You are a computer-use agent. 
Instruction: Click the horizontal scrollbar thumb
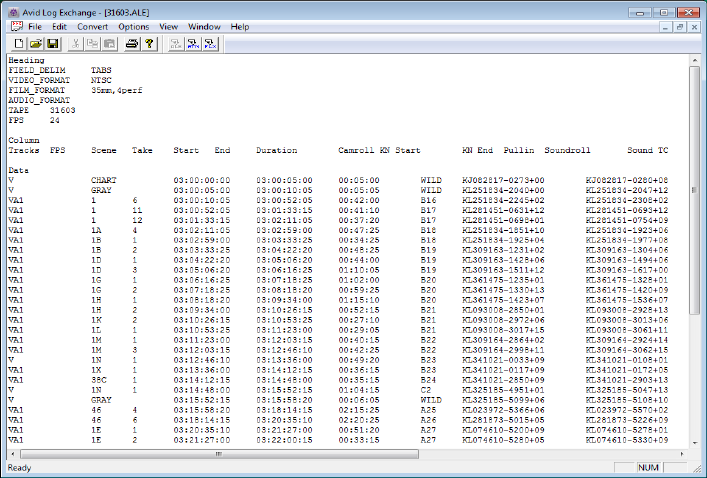point(219,454)
